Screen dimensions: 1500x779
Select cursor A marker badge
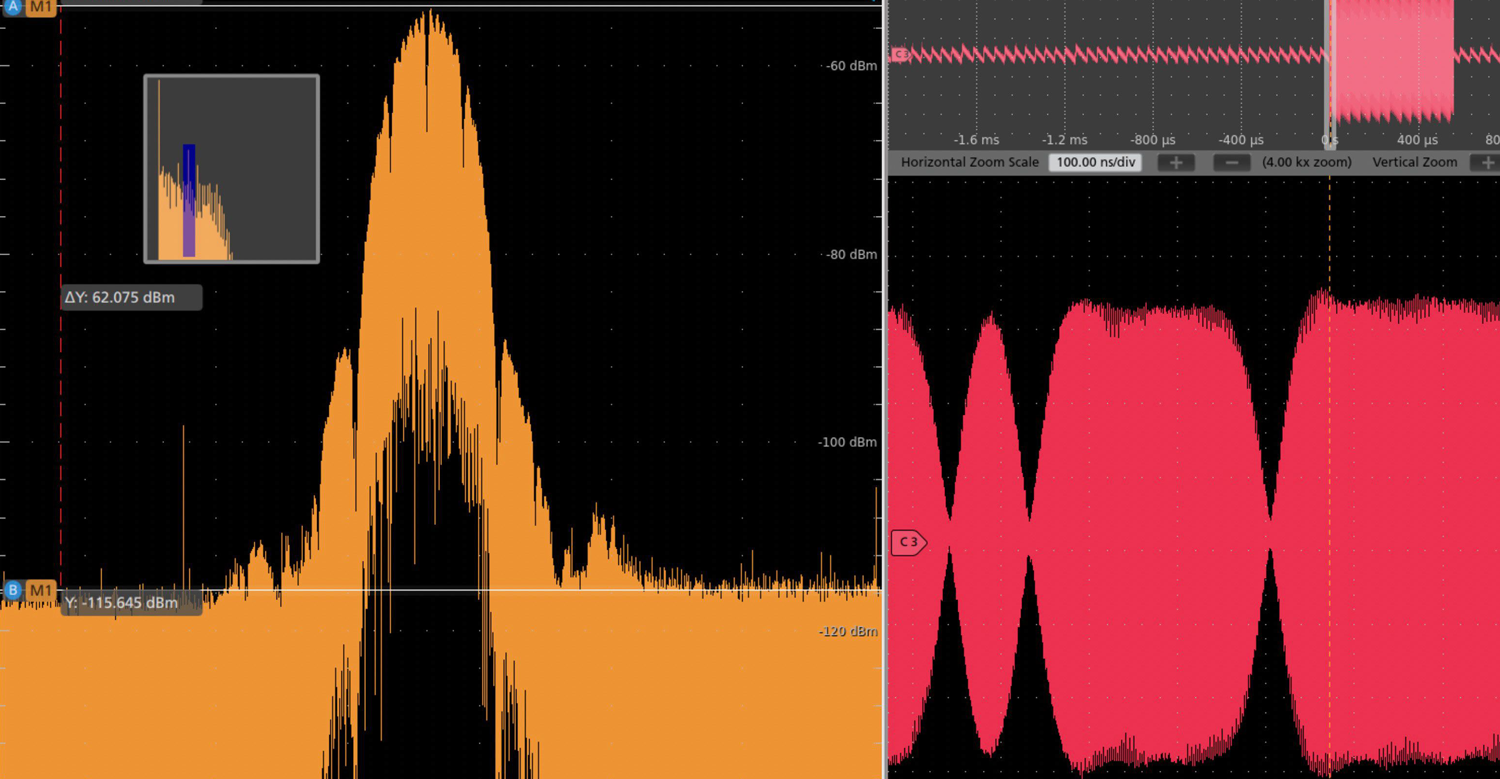(13, 6)
